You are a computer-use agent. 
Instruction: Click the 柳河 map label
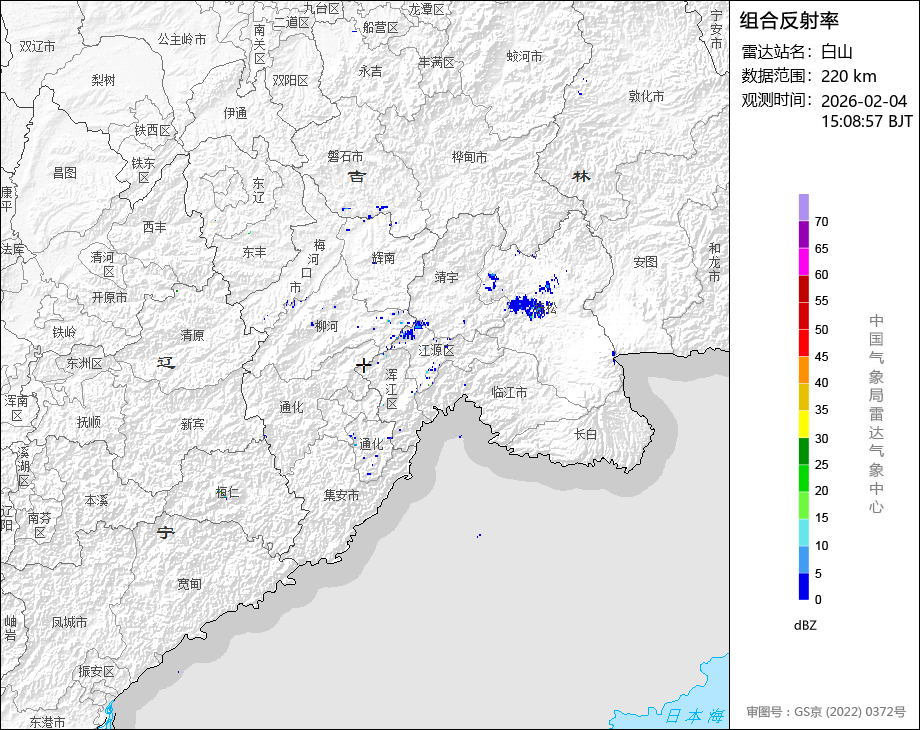(x=326, y=326)
